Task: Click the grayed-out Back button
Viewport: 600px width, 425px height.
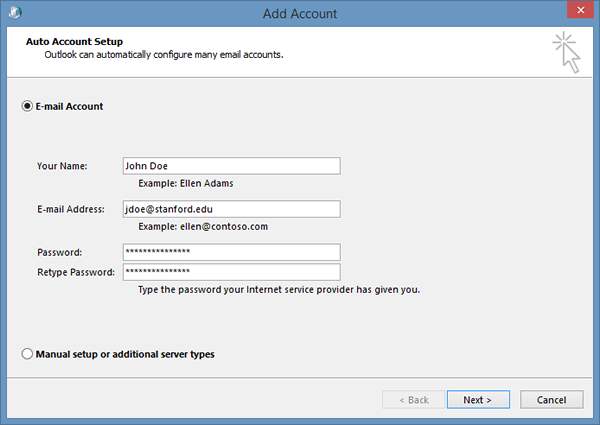Action: 411,400
